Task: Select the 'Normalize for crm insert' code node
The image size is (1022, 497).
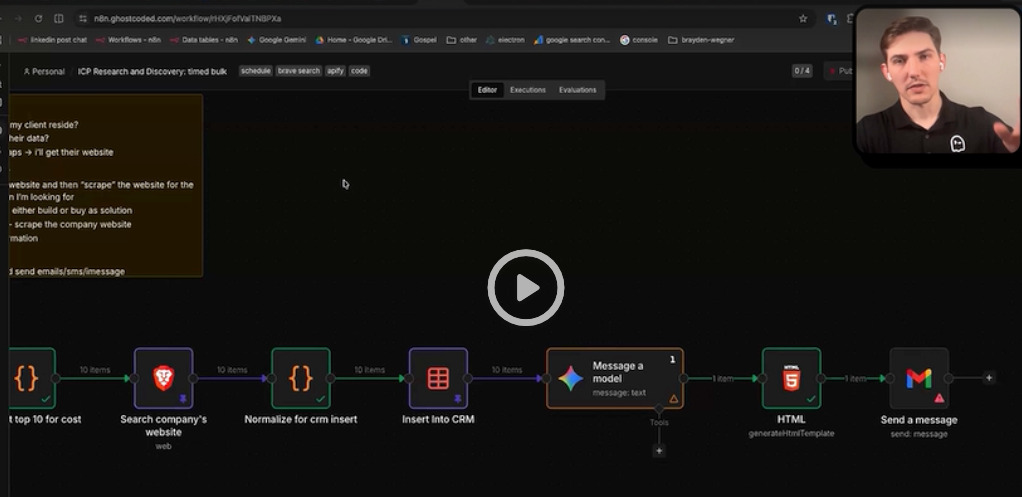Action: click(300, 378)
